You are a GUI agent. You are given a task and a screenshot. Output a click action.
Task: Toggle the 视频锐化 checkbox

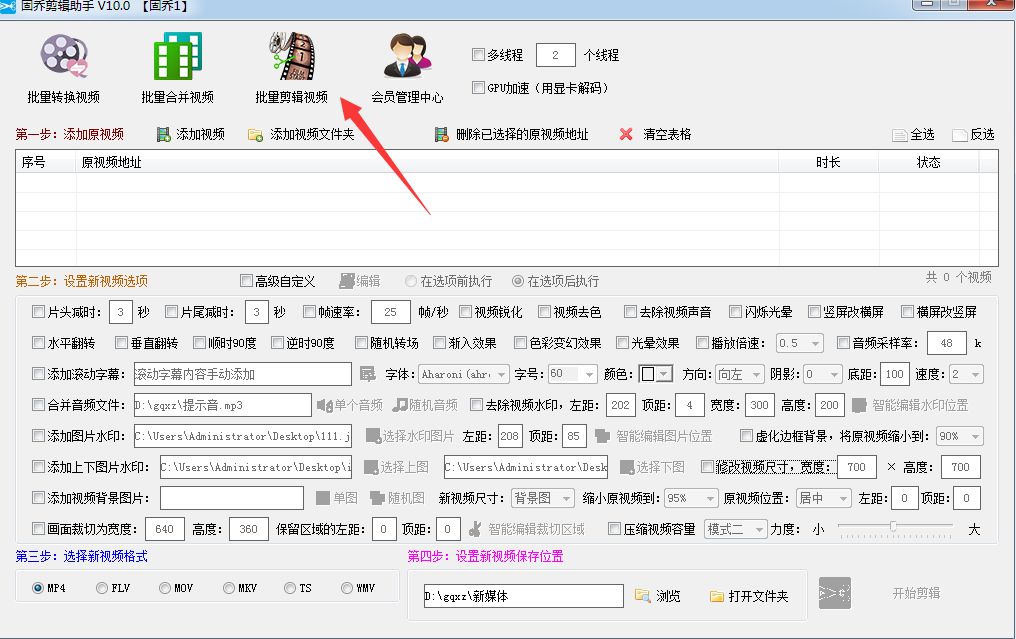point(465,312)
